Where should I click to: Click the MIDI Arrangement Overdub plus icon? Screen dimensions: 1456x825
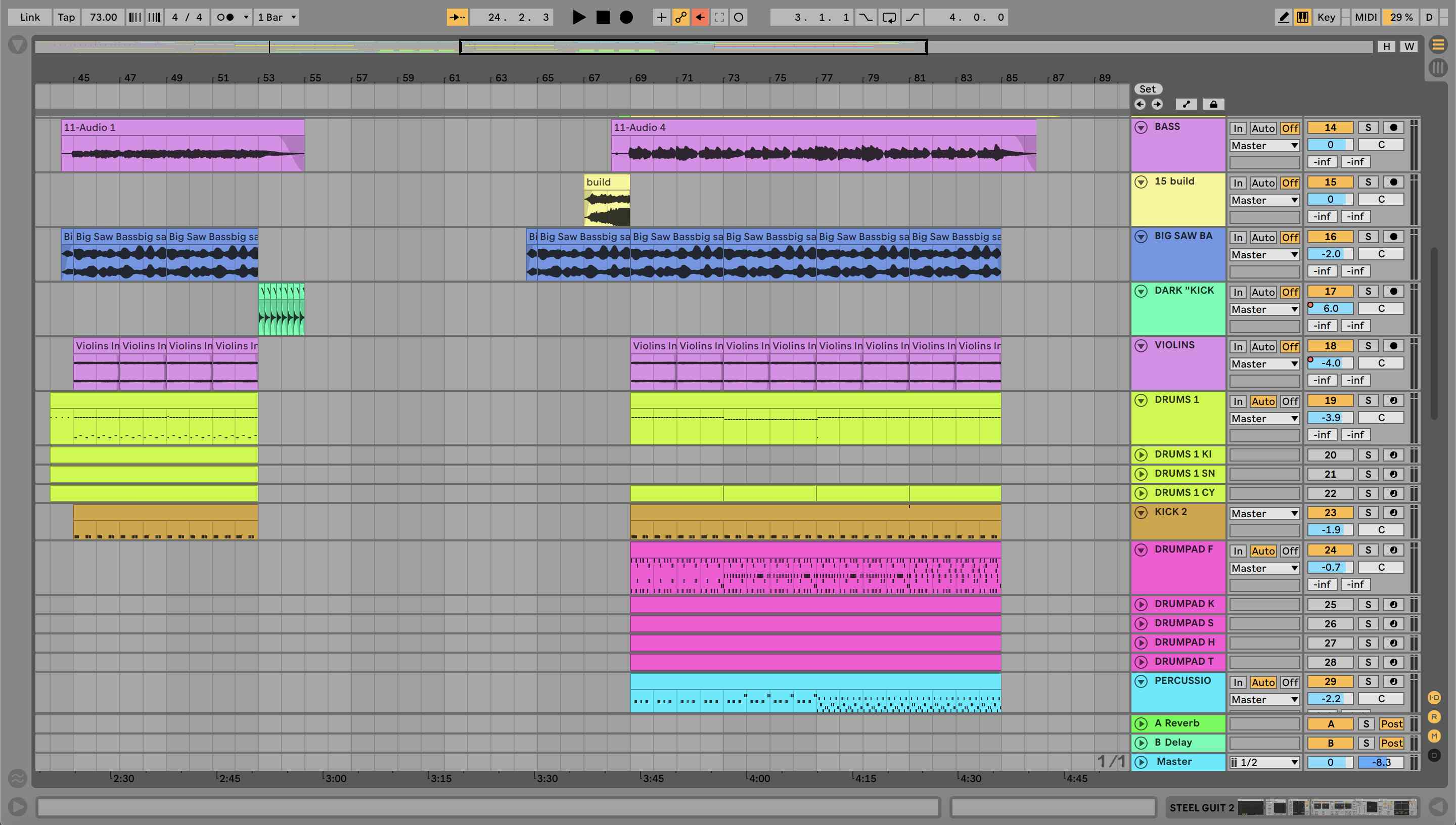pos(661,17)
